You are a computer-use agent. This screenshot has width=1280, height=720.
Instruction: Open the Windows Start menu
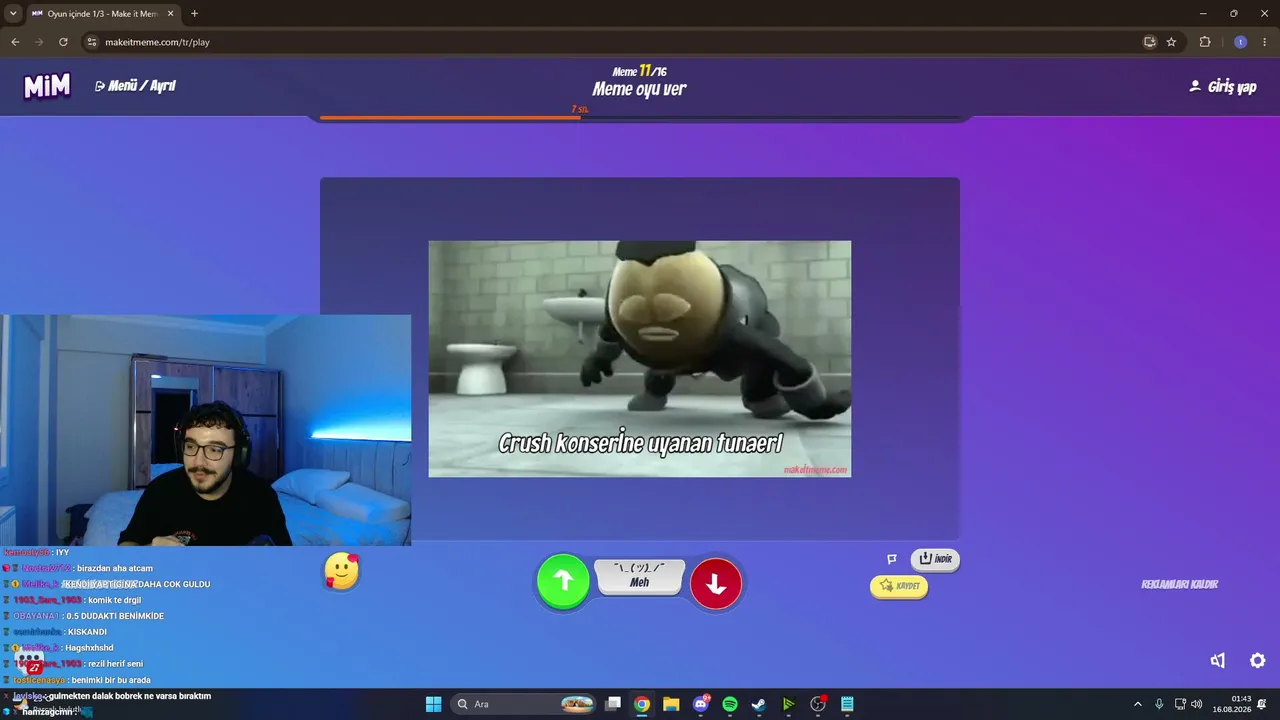(434, 704)
